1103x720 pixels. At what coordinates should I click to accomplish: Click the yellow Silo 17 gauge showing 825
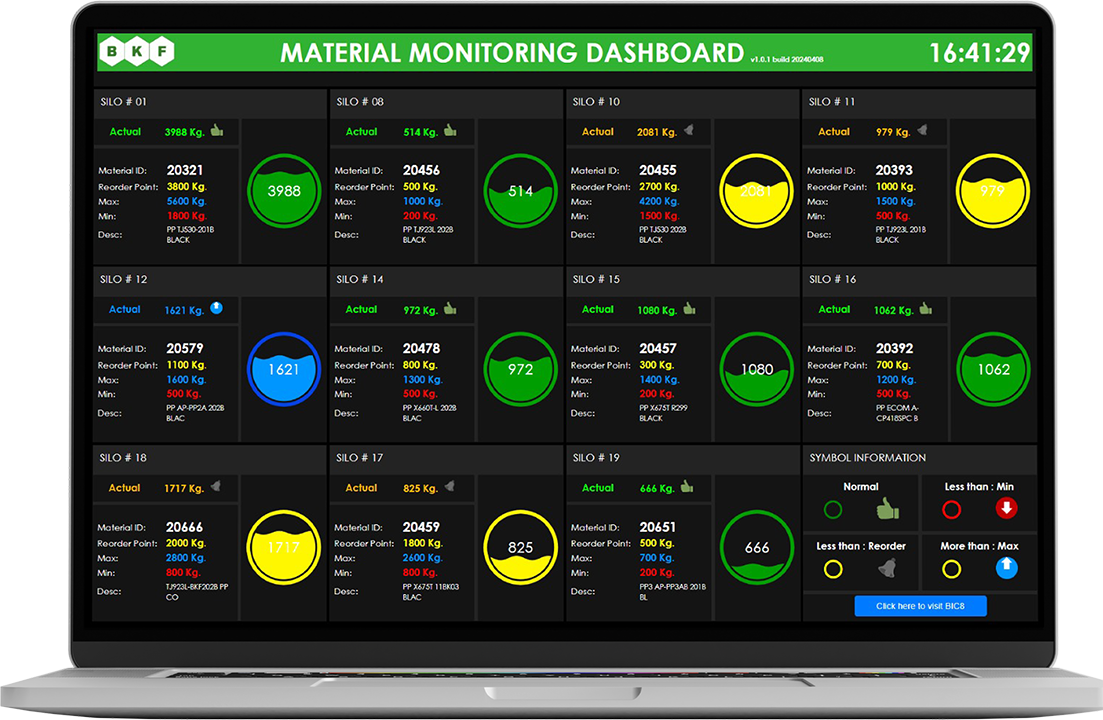[520, 547]
